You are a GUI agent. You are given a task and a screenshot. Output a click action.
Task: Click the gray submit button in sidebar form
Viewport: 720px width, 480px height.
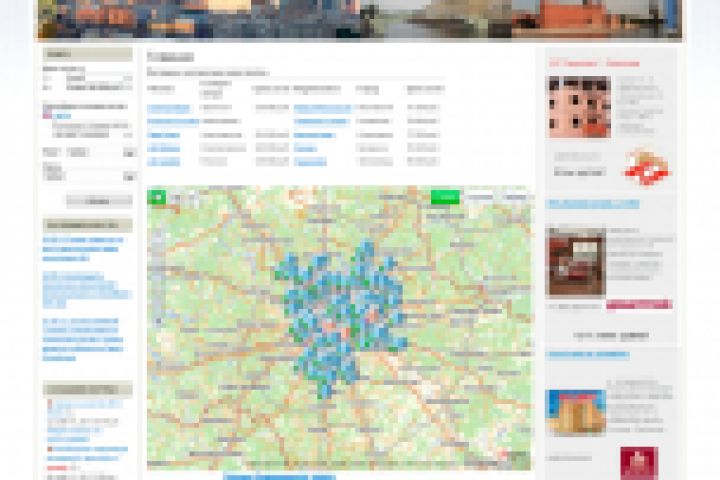[99, 201]
